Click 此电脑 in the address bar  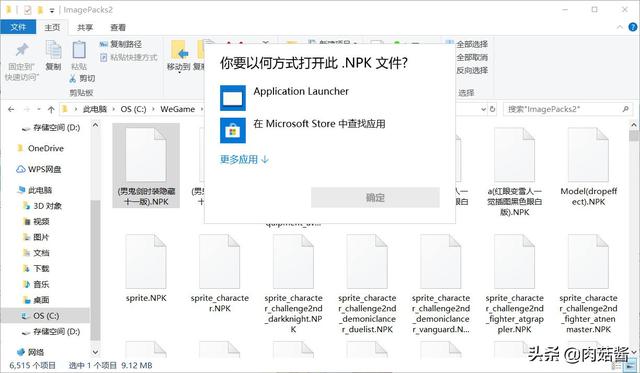click(95, 109)
